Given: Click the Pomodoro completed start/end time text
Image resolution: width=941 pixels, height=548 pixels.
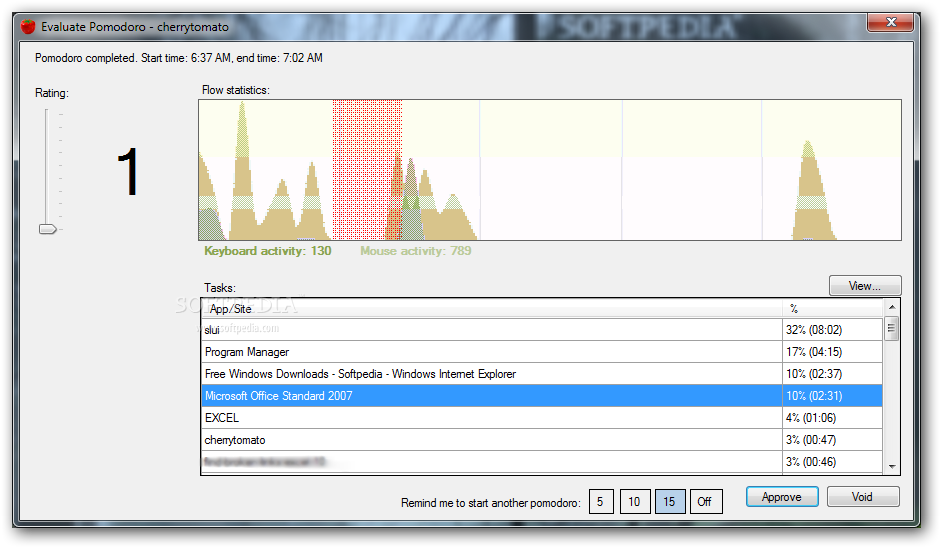Looking at the screenshot, I should point(179,58).
